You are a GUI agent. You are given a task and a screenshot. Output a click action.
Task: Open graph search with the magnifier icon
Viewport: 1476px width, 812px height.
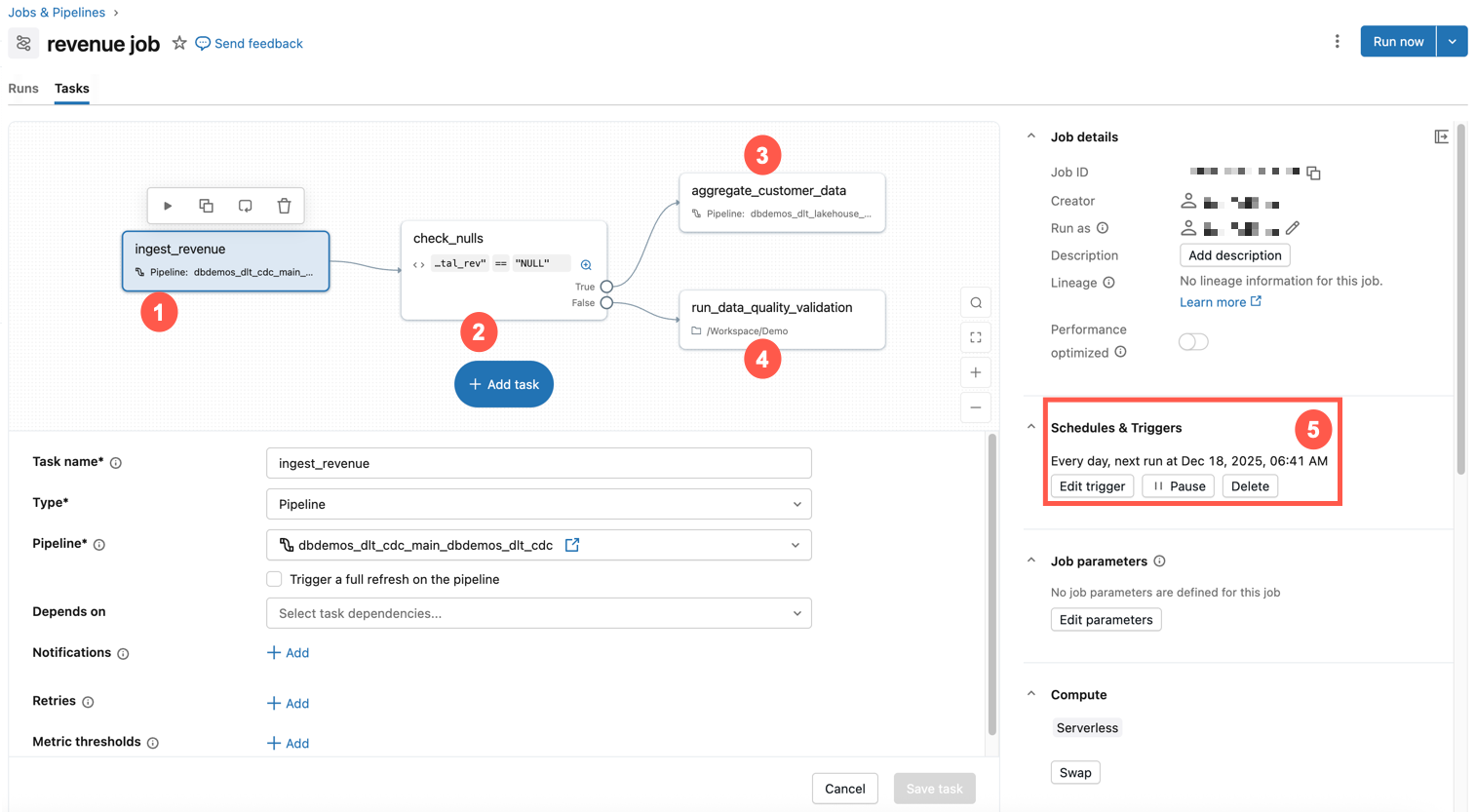click(x=975, y=302)
